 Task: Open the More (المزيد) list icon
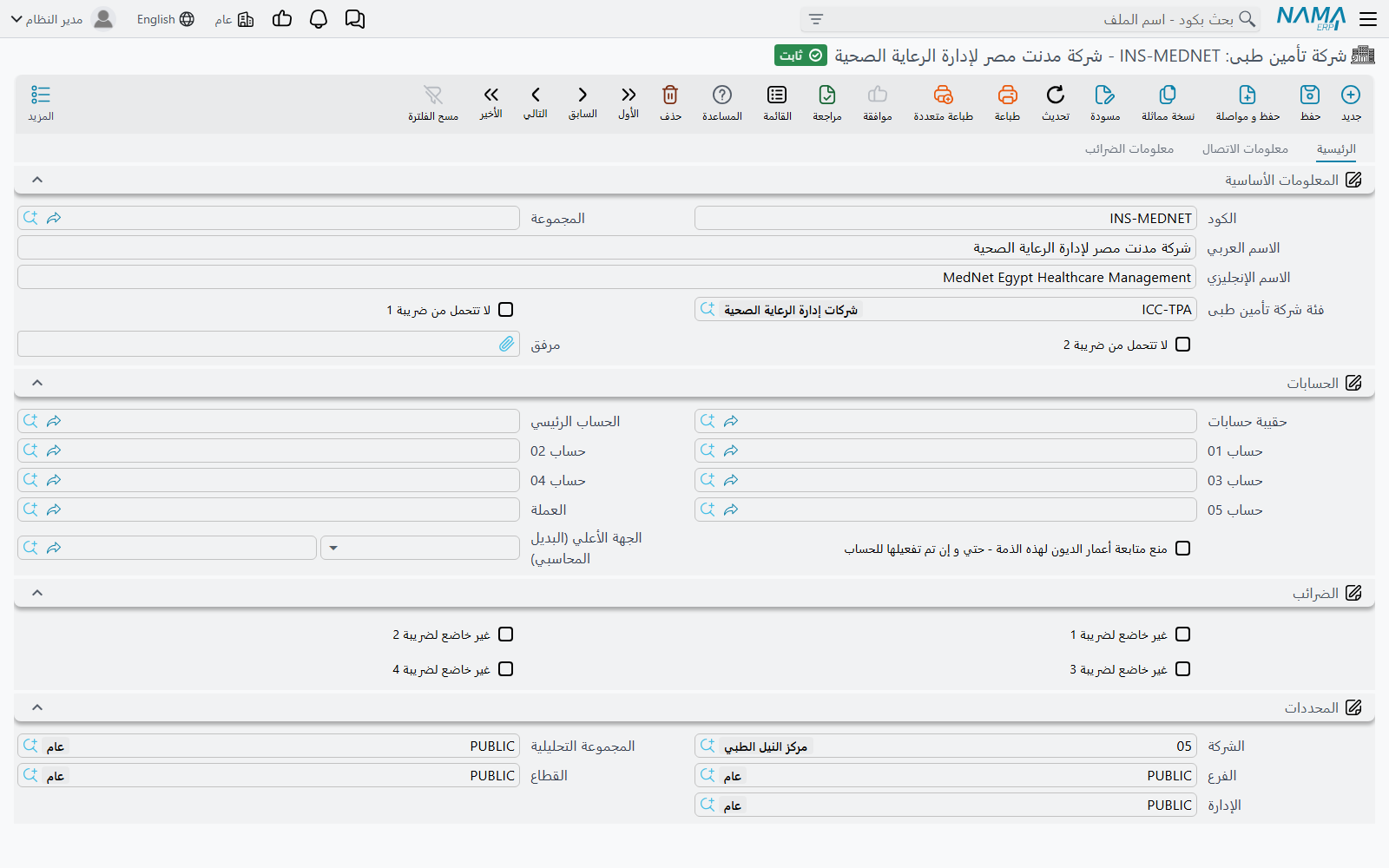pos(41,95)
